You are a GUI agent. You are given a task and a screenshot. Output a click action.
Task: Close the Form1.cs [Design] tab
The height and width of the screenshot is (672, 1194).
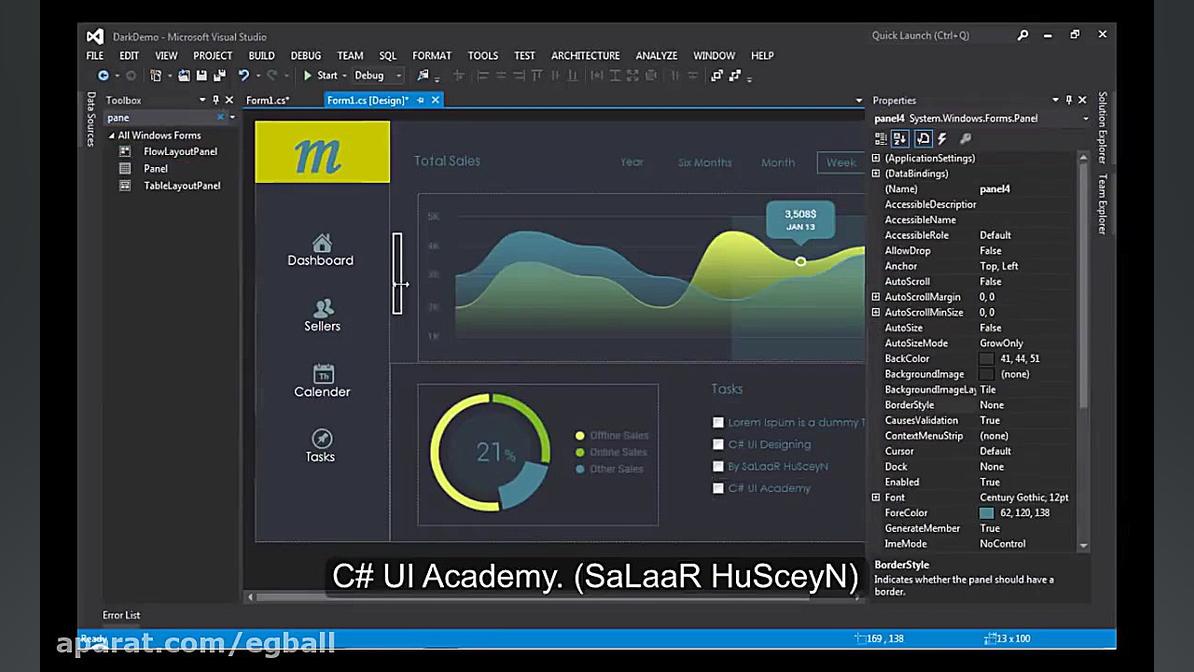436,100
